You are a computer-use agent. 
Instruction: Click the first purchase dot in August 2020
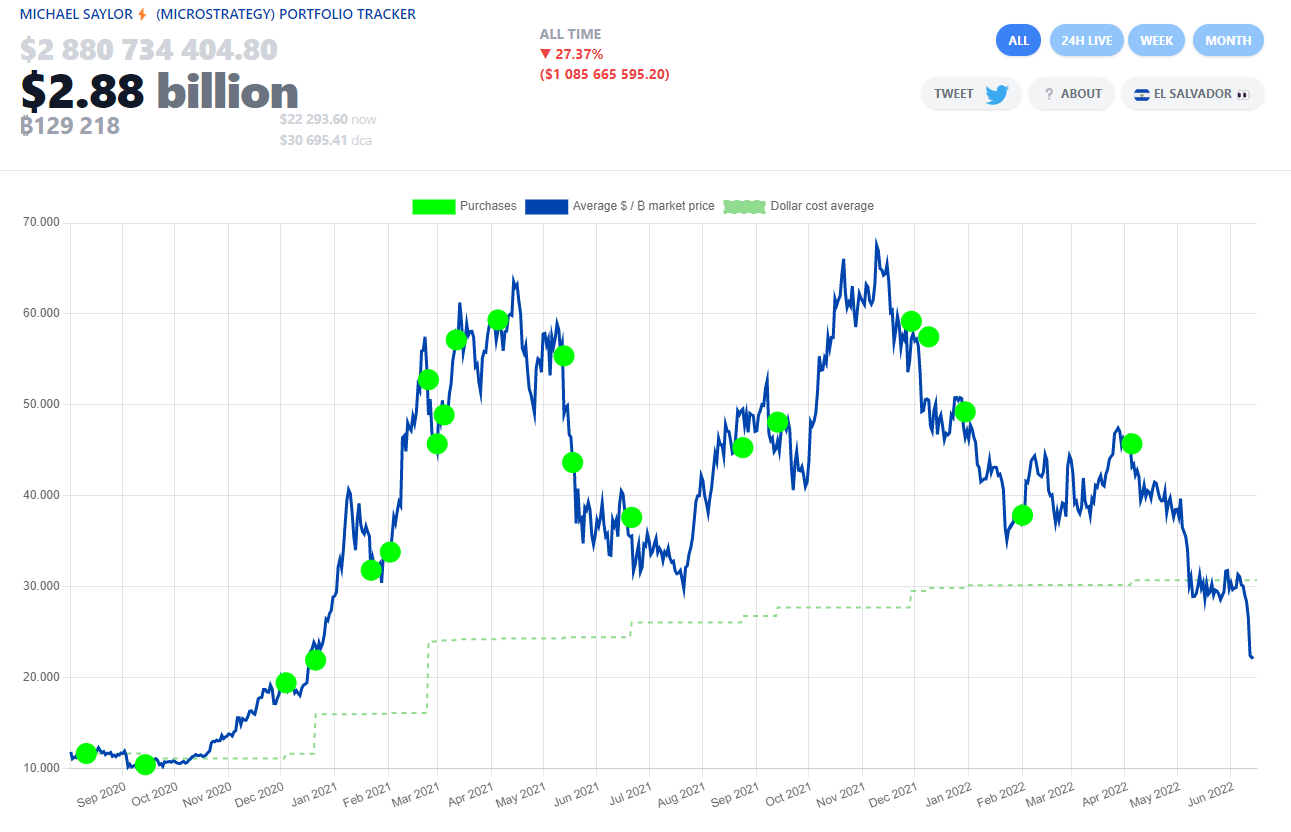[x=86, y=753]
